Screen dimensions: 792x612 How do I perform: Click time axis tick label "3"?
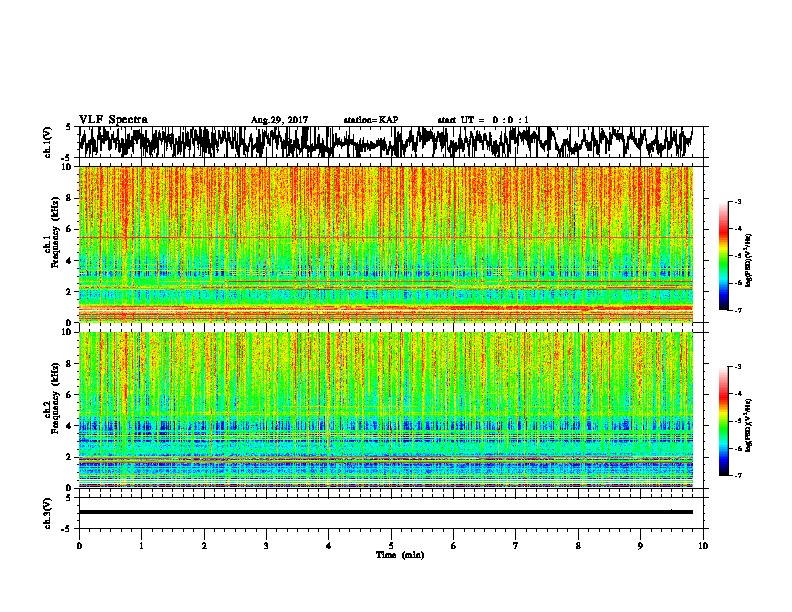tap(266, 546)
